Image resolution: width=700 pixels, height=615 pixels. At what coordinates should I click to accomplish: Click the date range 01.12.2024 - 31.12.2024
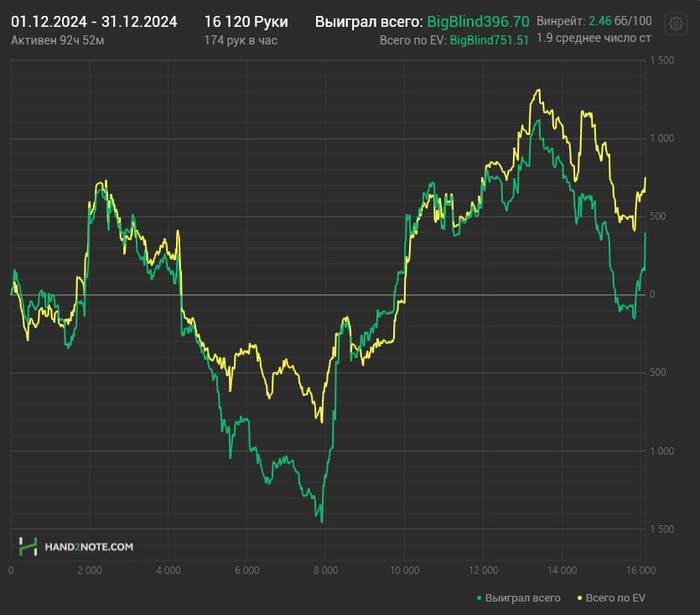[x=94, y=21]
